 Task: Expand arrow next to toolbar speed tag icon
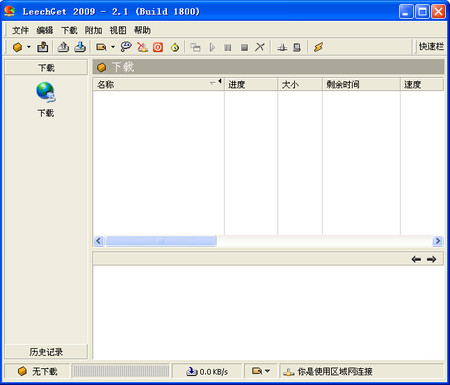[x=113, y=47]
